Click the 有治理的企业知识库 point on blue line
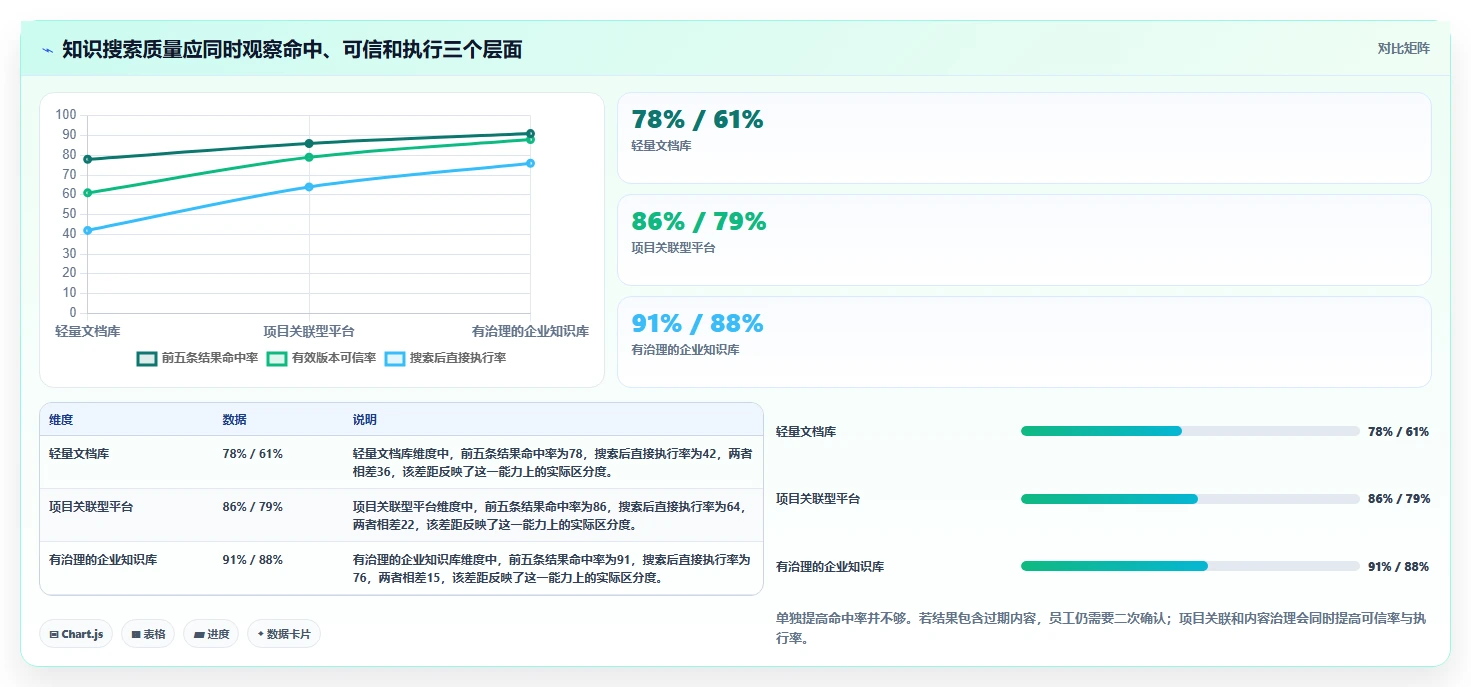Image resolution: width=1471 pixels, height=687 pixels. pyautogui.click(x=530, y=163)
